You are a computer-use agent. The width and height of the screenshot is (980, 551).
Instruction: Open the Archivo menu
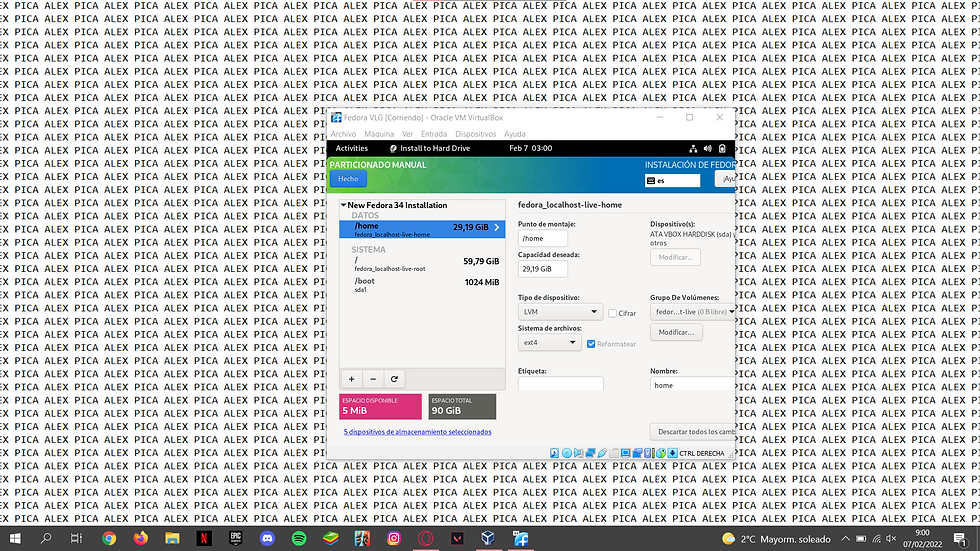(x=343, y=134)
